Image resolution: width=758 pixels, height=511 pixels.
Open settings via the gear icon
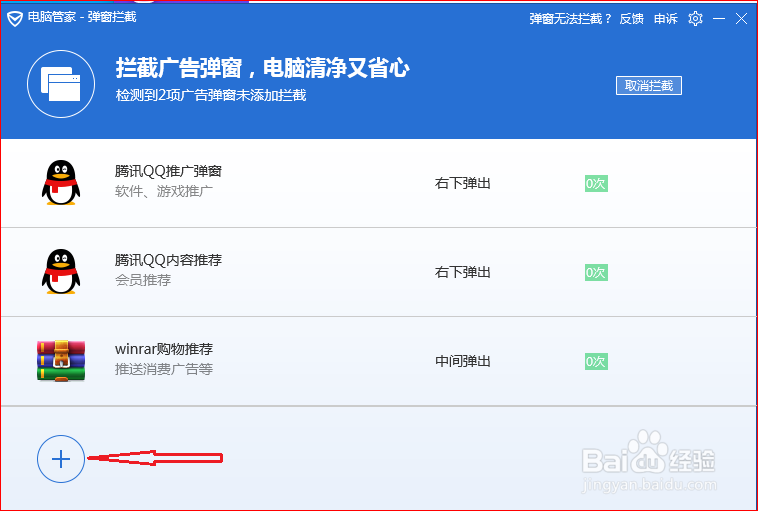(695, 19)
